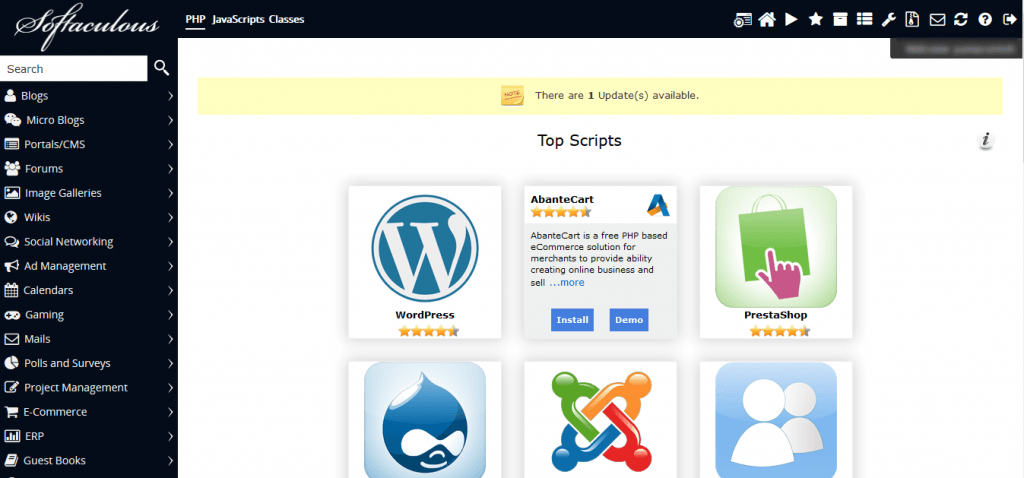1024x478 pixels.
Task: Click the Image Galleries picture icon
Action: point(12,193)
